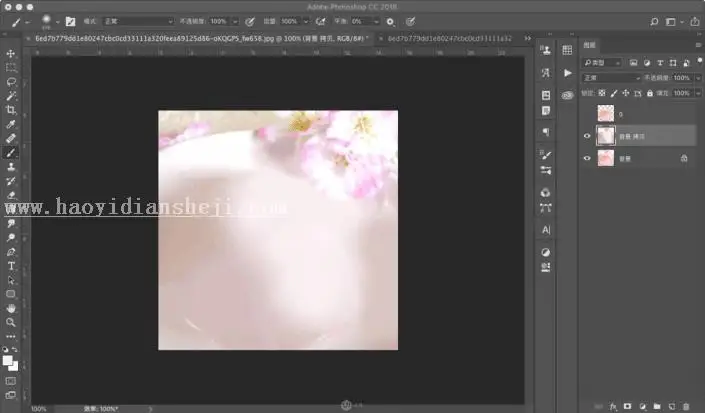Open the layer blend mode dropdown
The height and width of the screenshot is (413, 705).
tap(611, 78)
